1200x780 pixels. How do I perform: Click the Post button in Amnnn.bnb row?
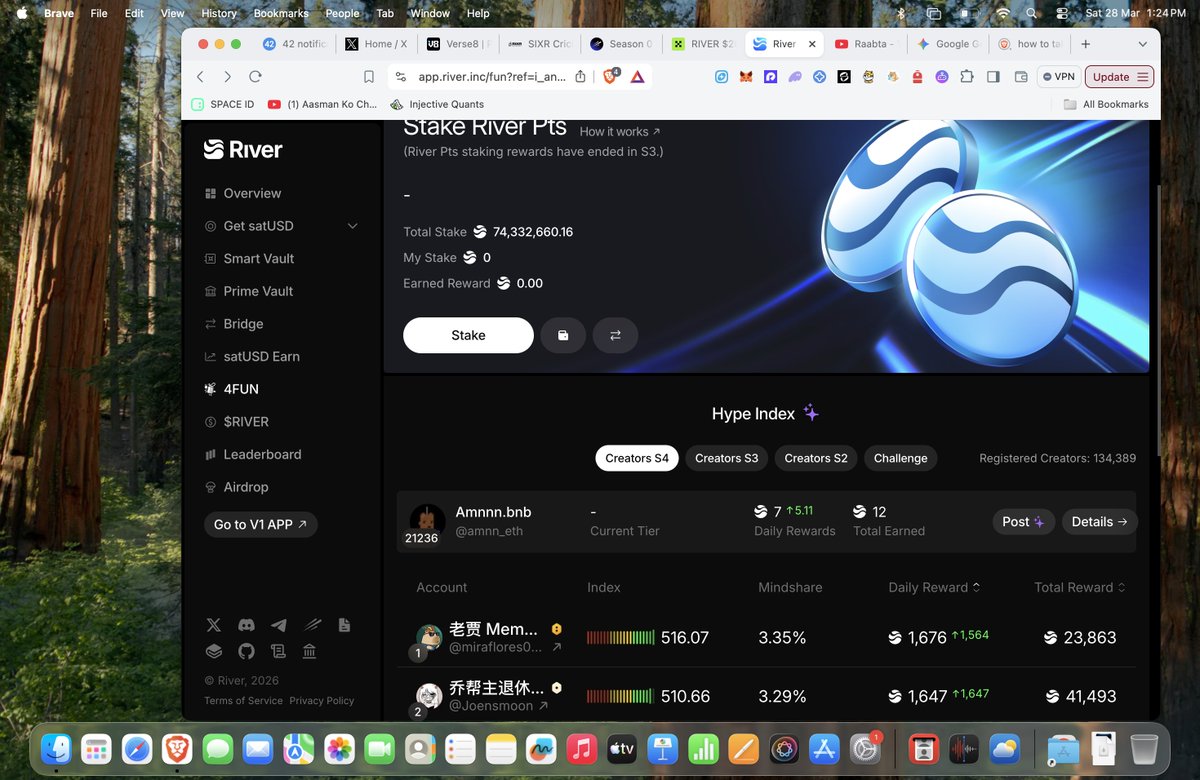pyautogui.click(x=1024, y=521)
